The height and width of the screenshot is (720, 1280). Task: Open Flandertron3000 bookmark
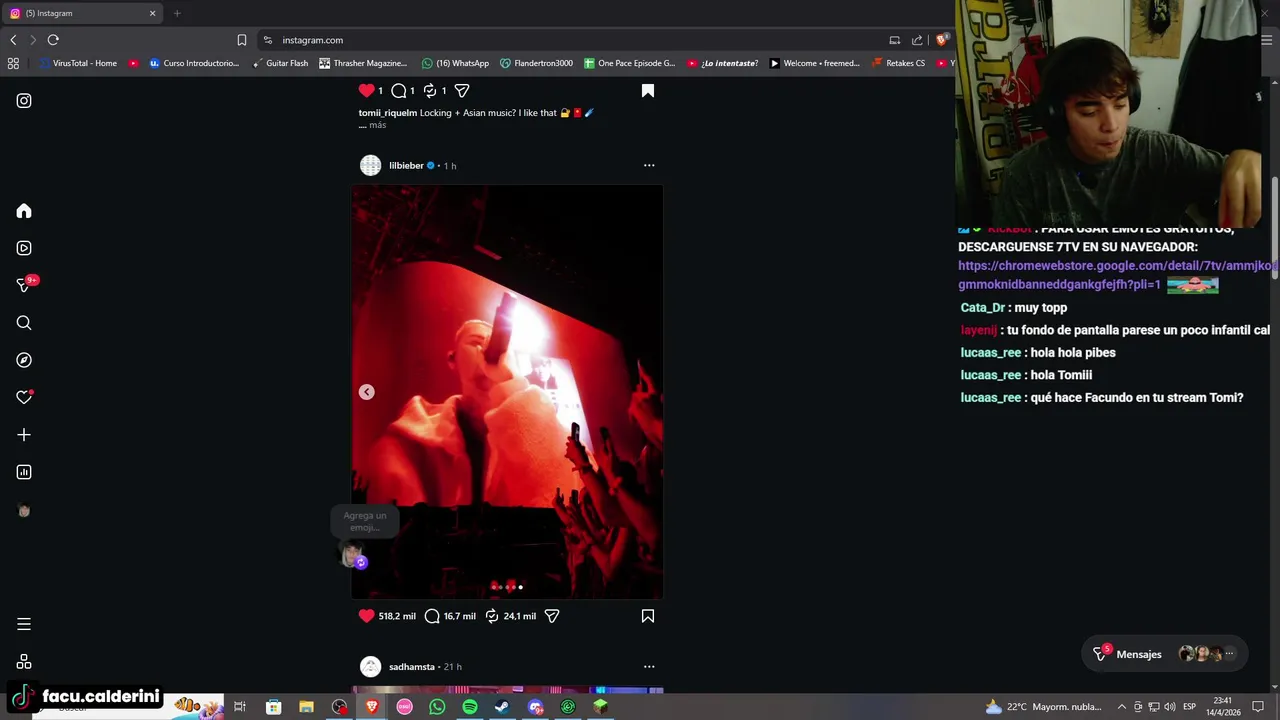click(536, 63)
